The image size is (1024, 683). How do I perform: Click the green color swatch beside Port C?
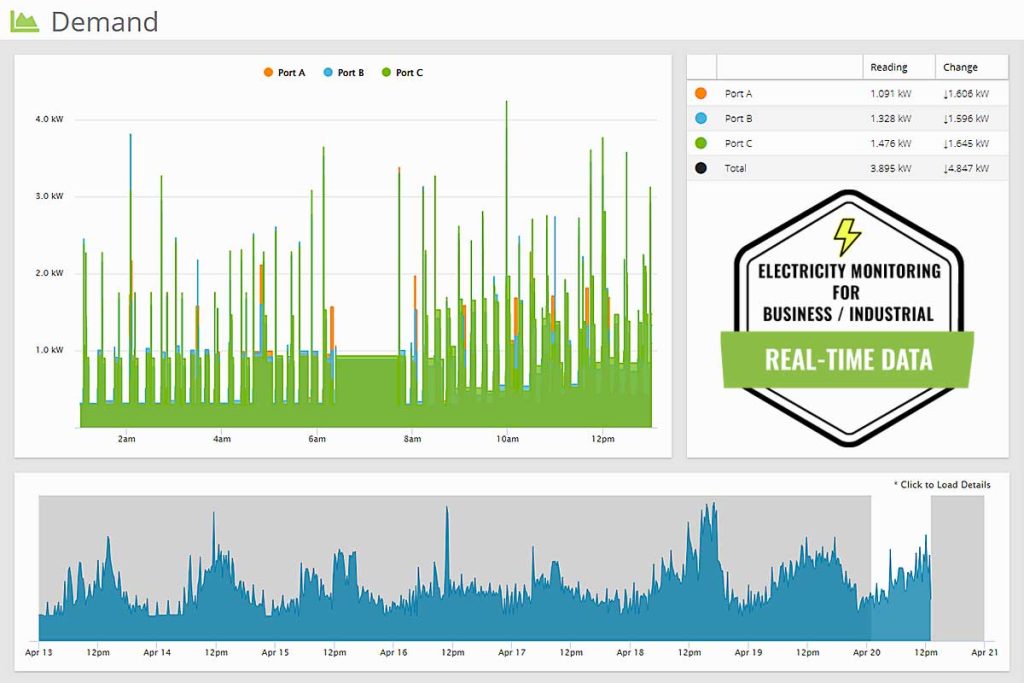700,143
